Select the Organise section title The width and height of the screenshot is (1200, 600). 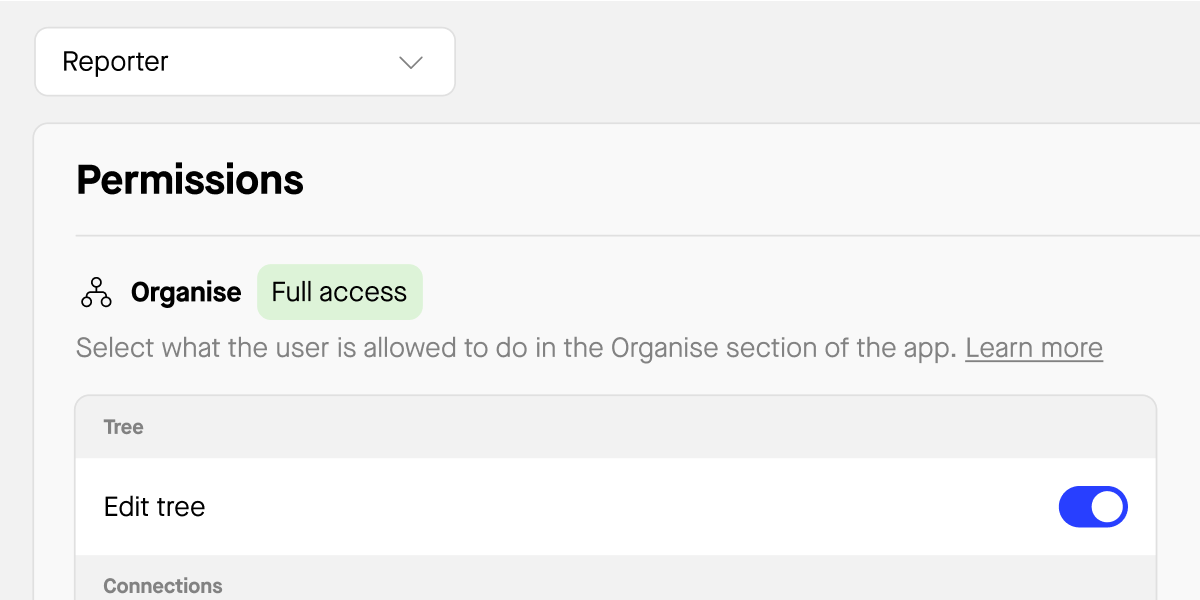(186, 292)
